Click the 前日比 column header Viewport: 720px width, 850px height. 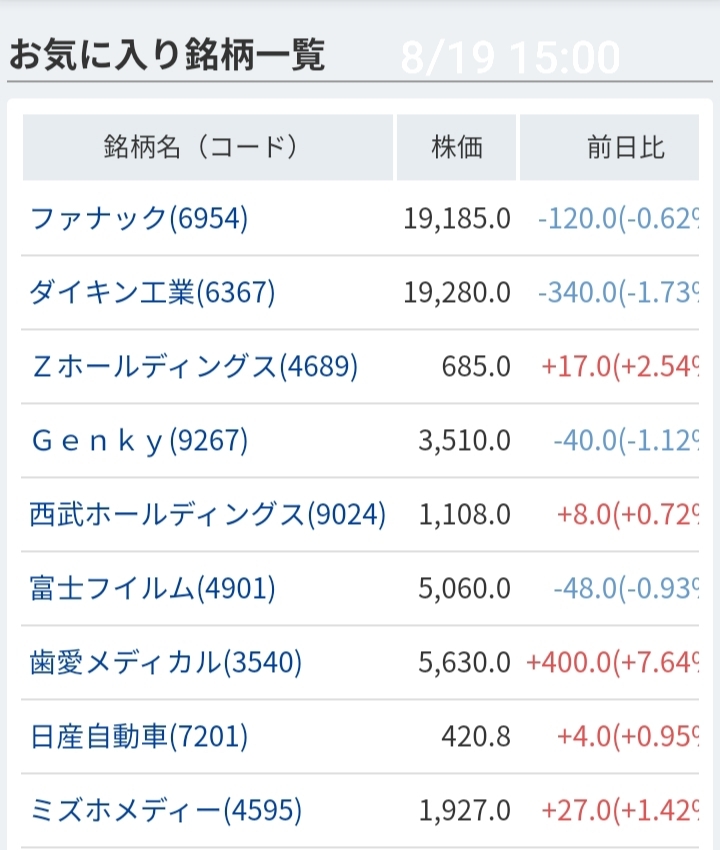(x=625, y=148)
